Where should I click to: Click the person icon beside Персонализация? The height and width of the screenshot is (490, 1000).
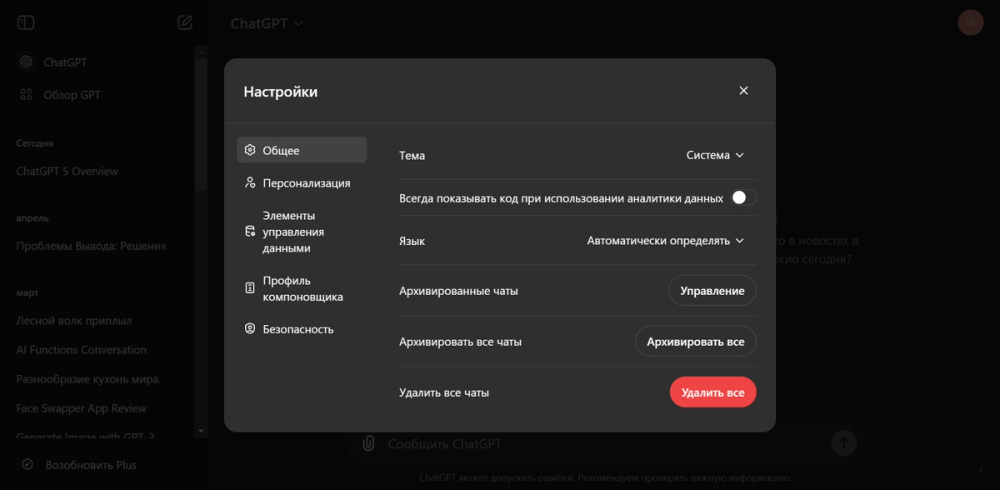[x=250, y=183]
